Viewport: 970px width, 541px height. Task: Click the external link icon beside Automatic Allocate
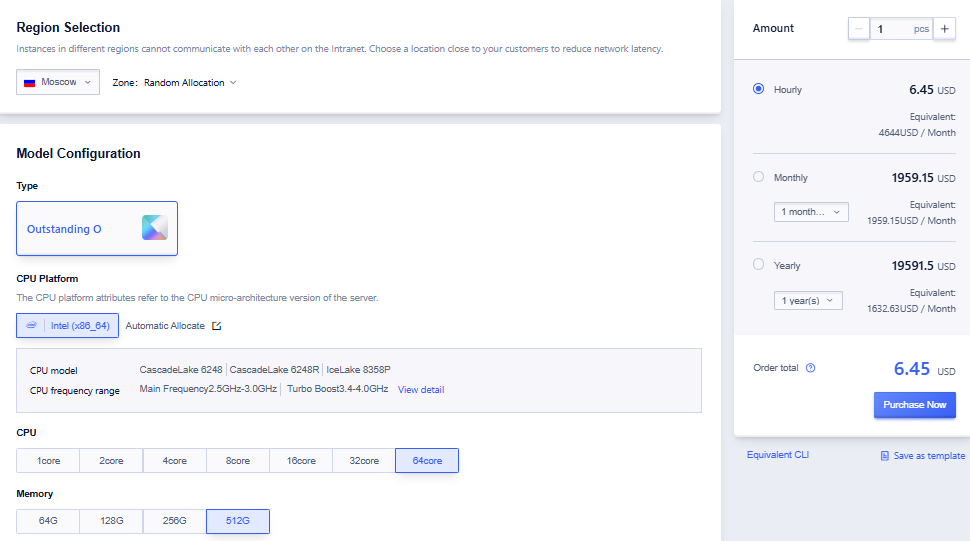tap(217, 326)
